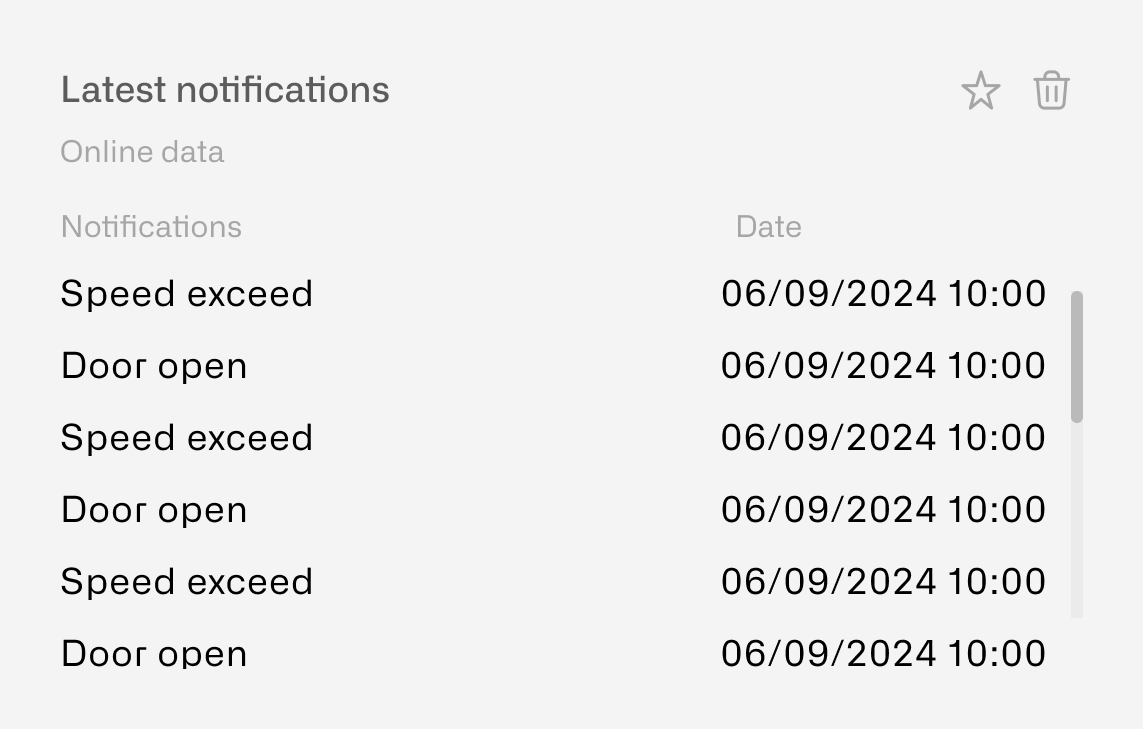Select date cell of second Speed exceed row
This screenshot has width=1143, height=729.
(883, 437)
